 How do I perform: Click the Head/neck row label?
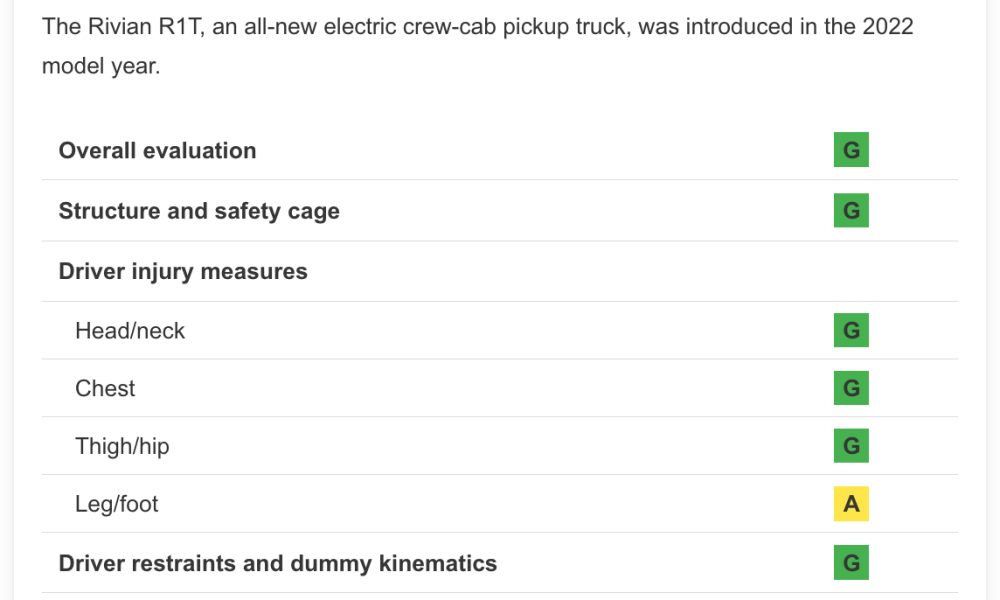[x=130, y=331]
